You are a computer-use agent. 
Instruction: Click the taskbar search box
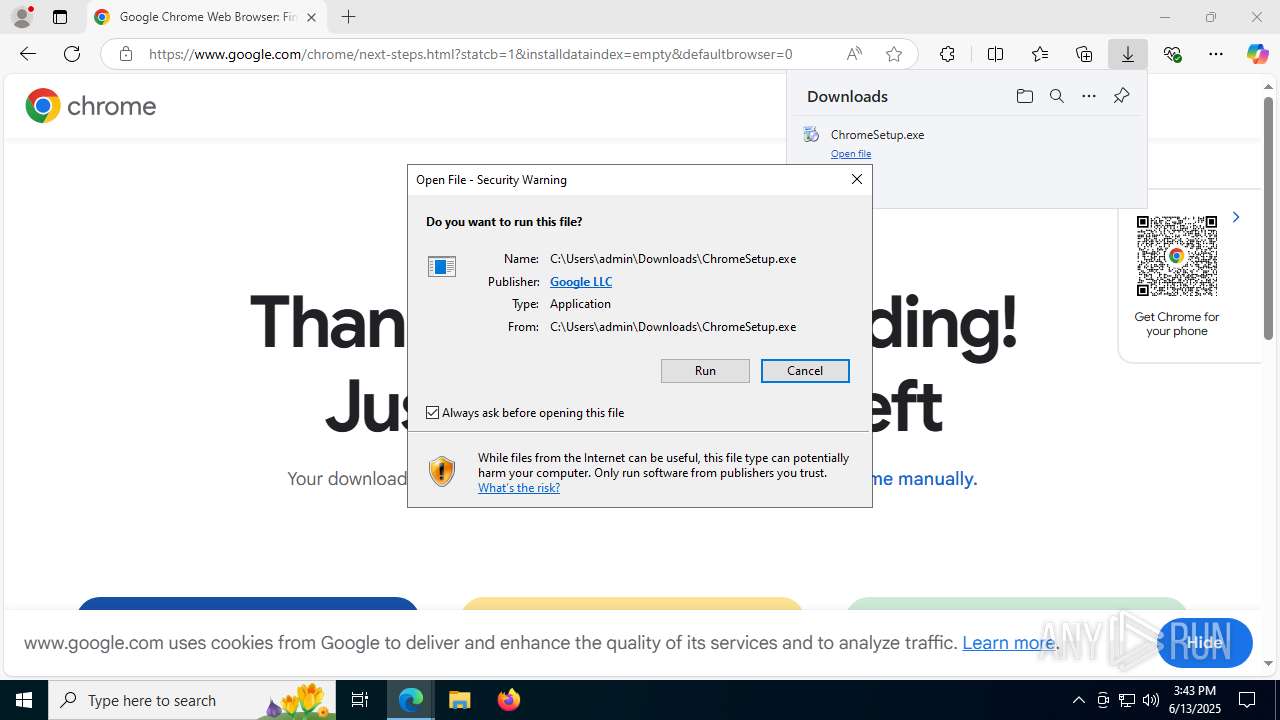click(192, 700)
